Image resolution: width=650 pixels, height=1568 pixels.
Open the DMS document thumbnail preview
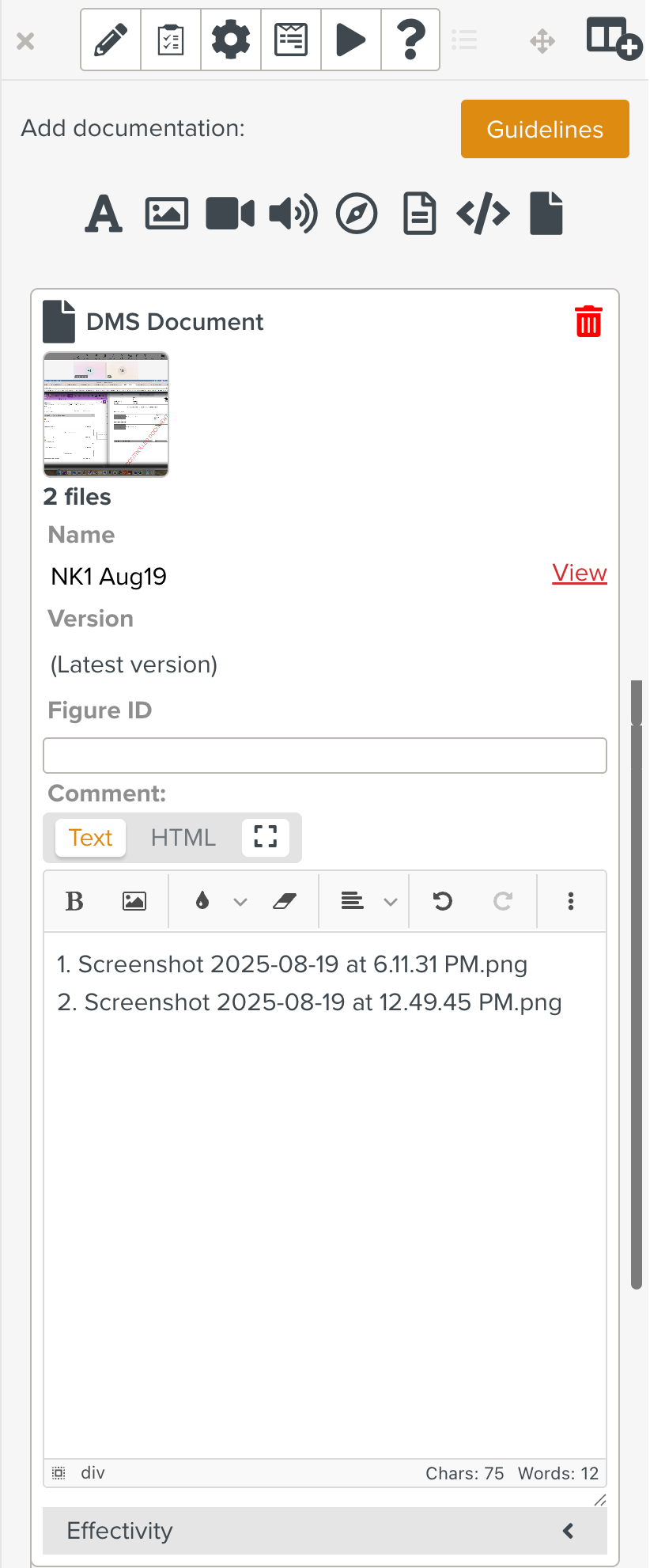click(x=106, y=415)
